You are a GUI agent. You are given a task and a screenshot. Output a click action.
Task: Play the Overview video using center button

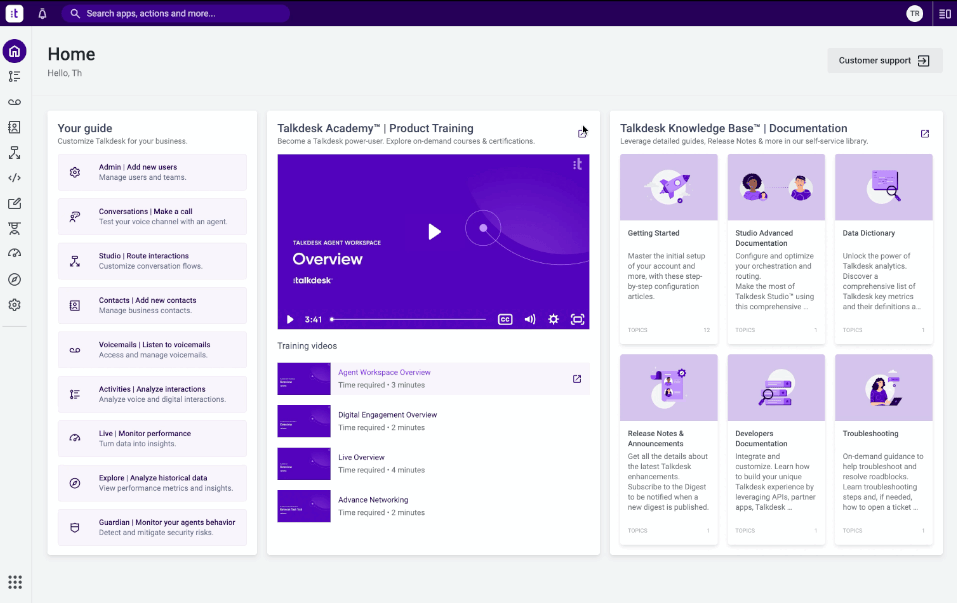tap(434, 232)
